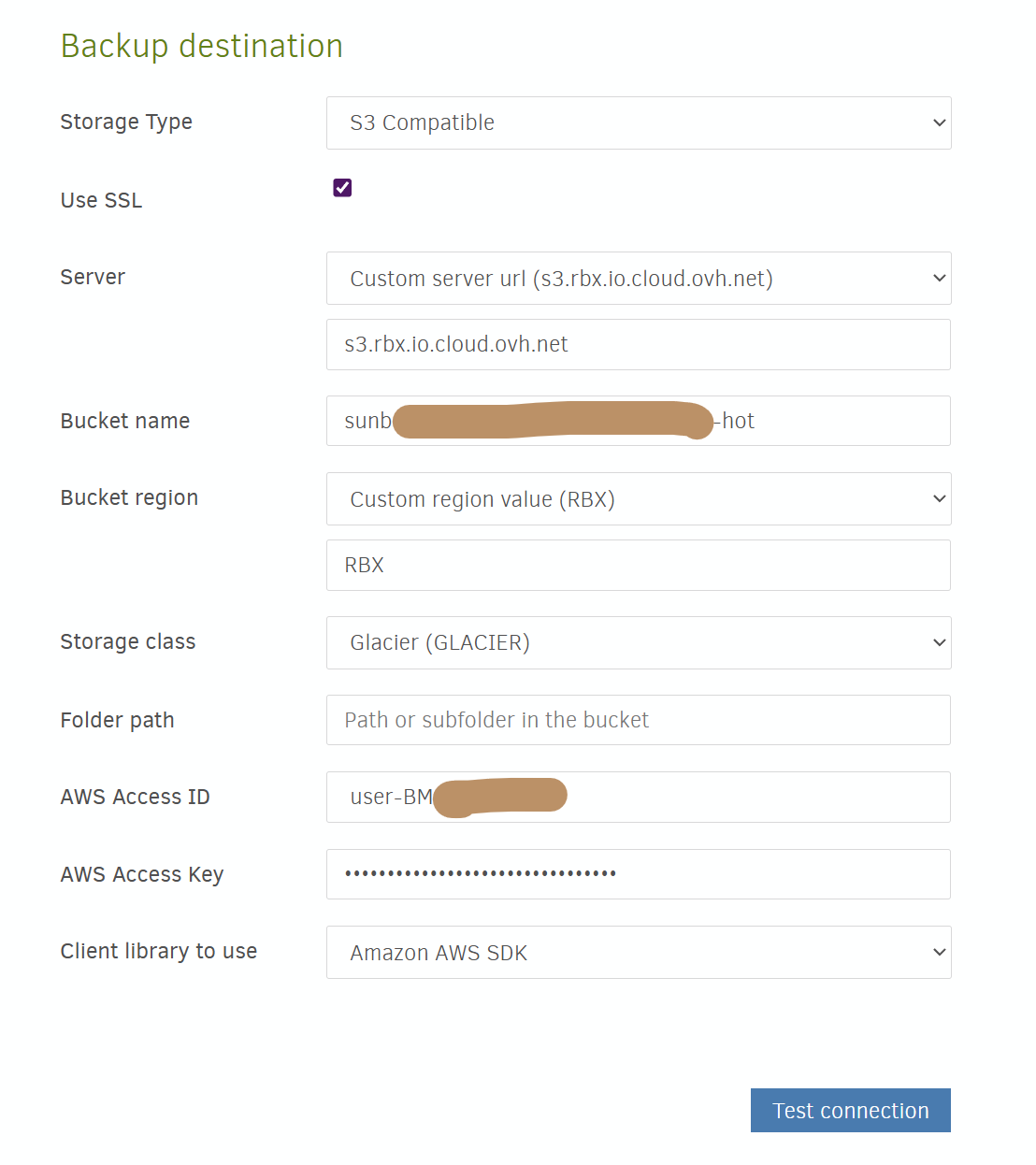Click the Folder path input field
This screenshot has width=1036, height=1165.
click(638, 721)
